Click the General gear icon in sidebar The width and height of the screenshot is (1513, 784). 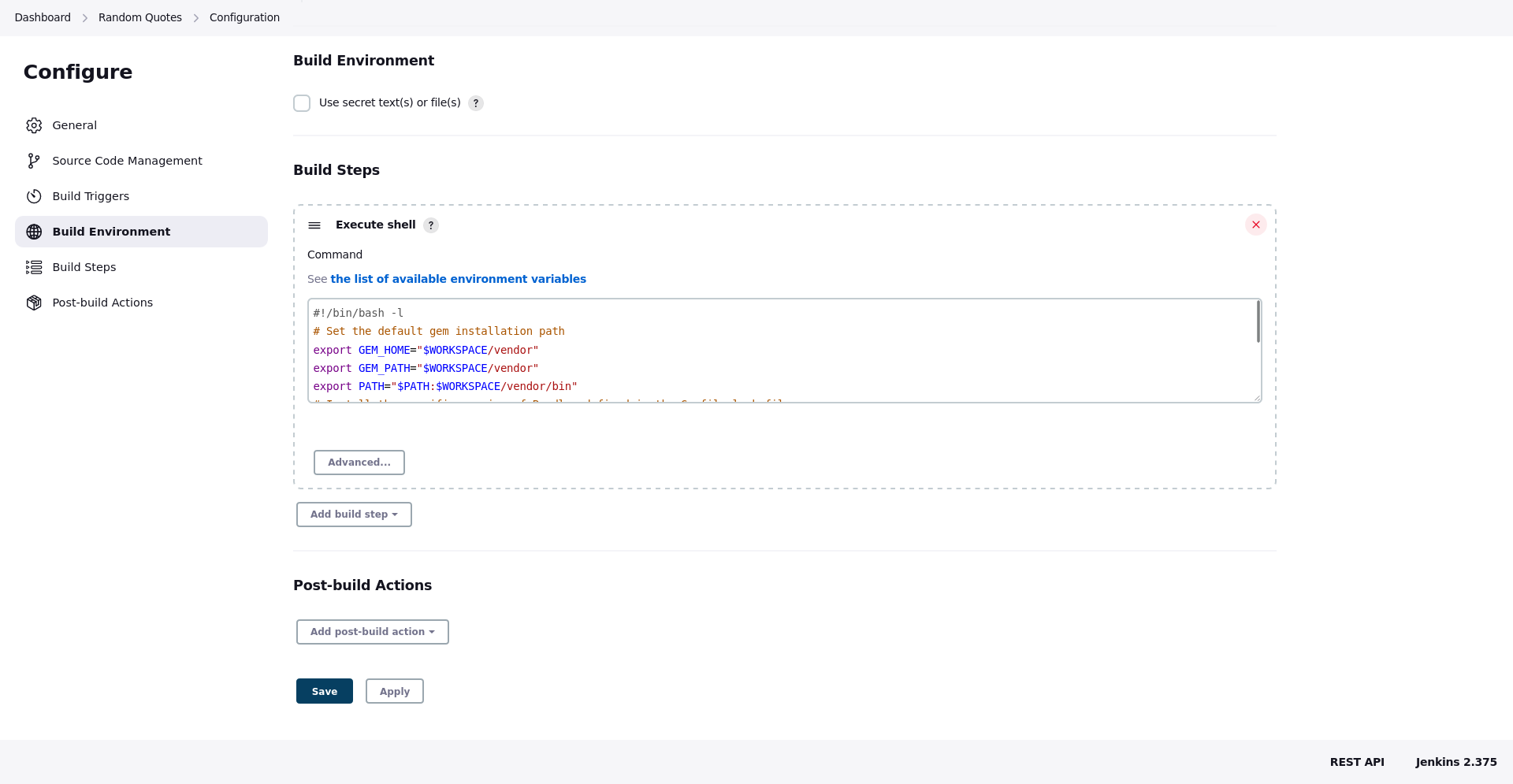pos(34,125)
